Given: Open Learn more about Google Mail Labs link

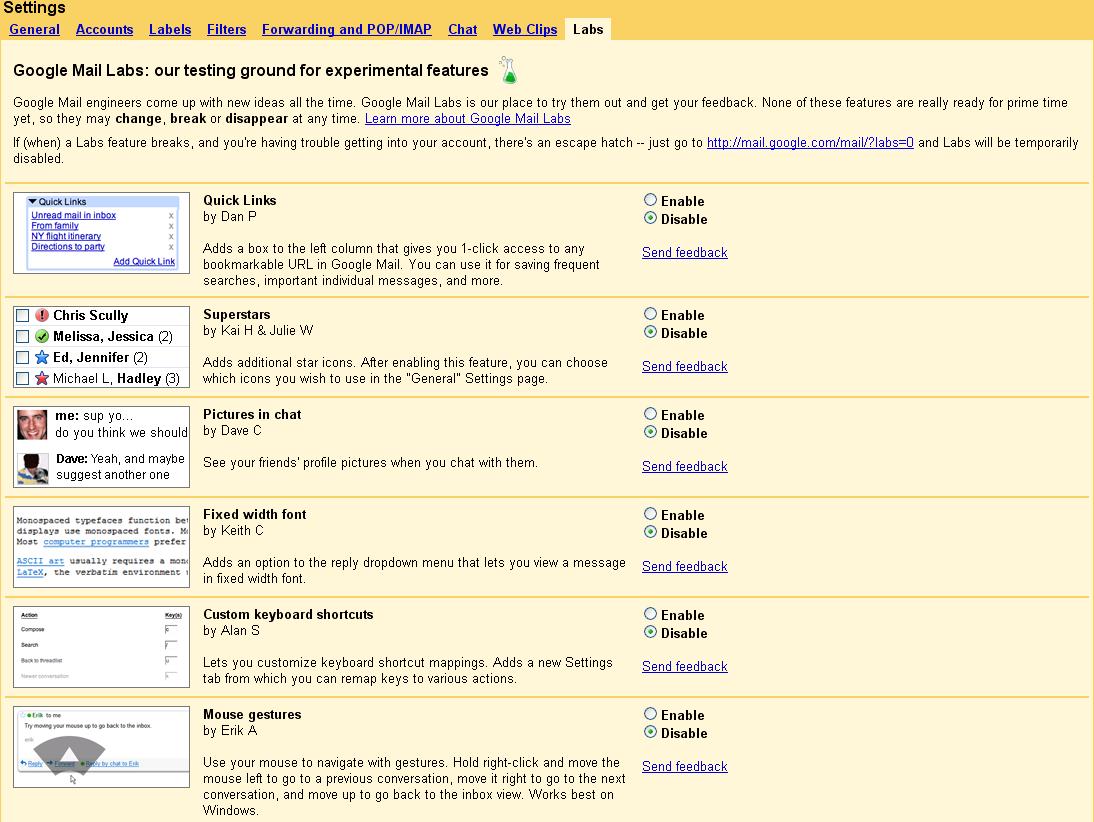Looking at the screenshot, I should click(467, 118).
